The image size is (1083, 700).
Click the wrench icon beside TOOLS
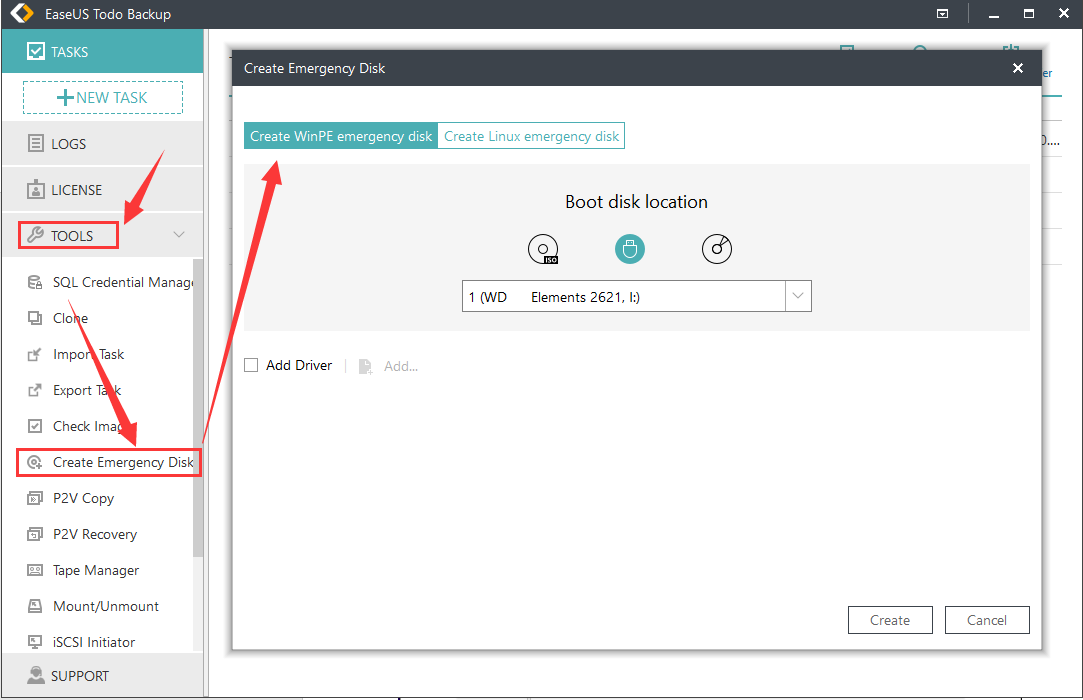35,235
